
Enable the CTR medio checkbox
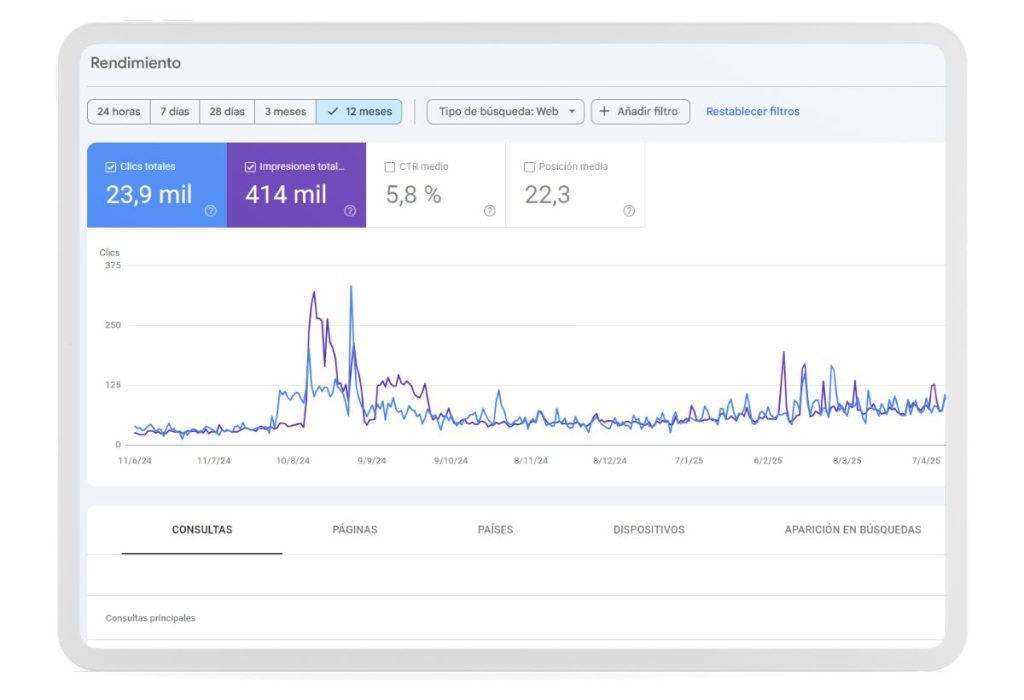[390, 167]
